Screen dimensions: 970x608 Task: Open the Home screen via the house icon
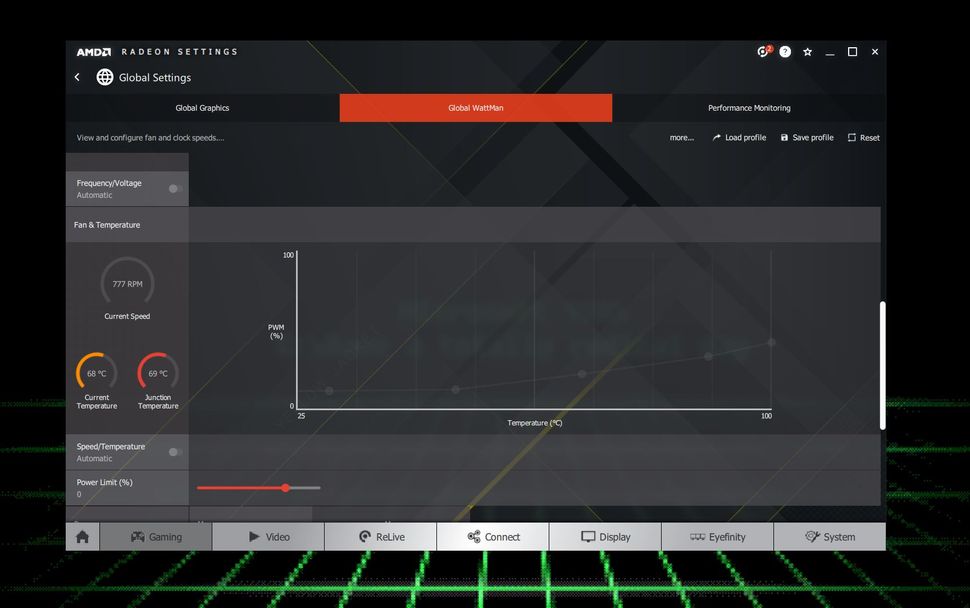[x=82, y=536]
